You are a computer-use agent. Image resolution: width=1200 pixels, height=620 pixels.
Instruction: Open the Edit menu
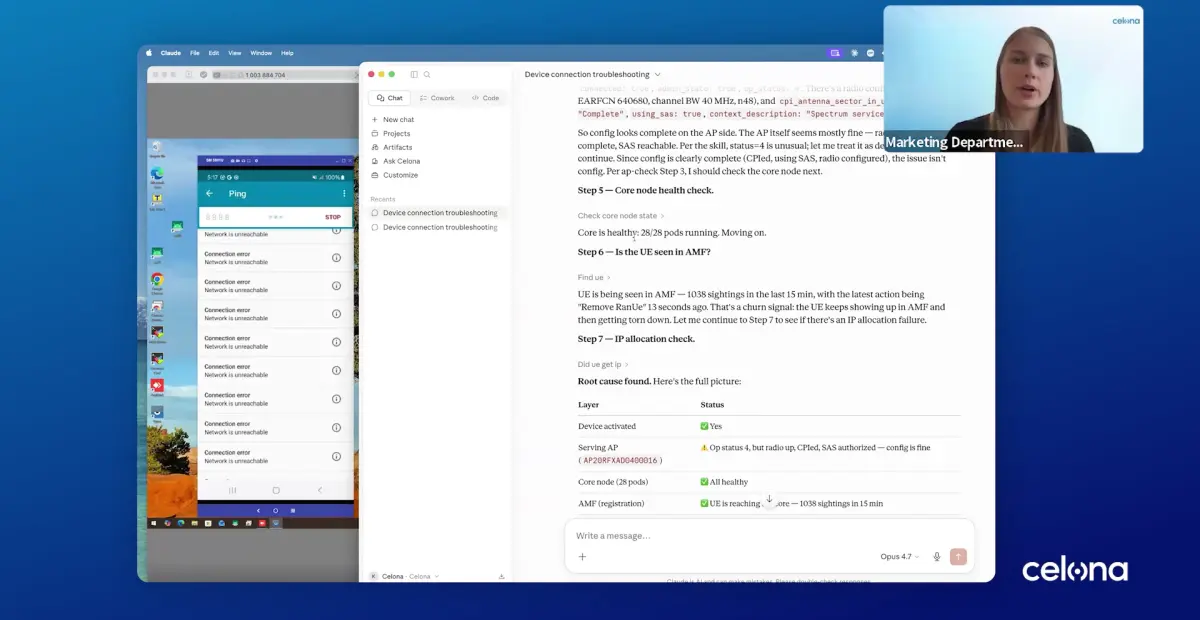coord(214,53)
